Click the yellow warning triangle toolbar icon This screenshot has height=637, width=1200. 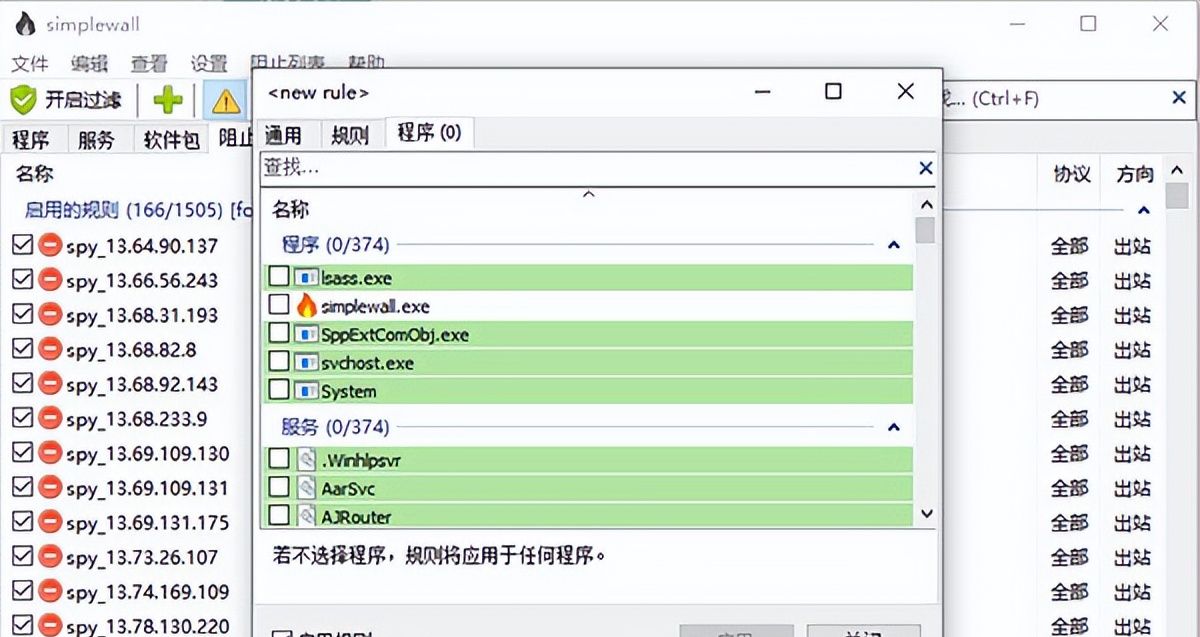(227, 100)
